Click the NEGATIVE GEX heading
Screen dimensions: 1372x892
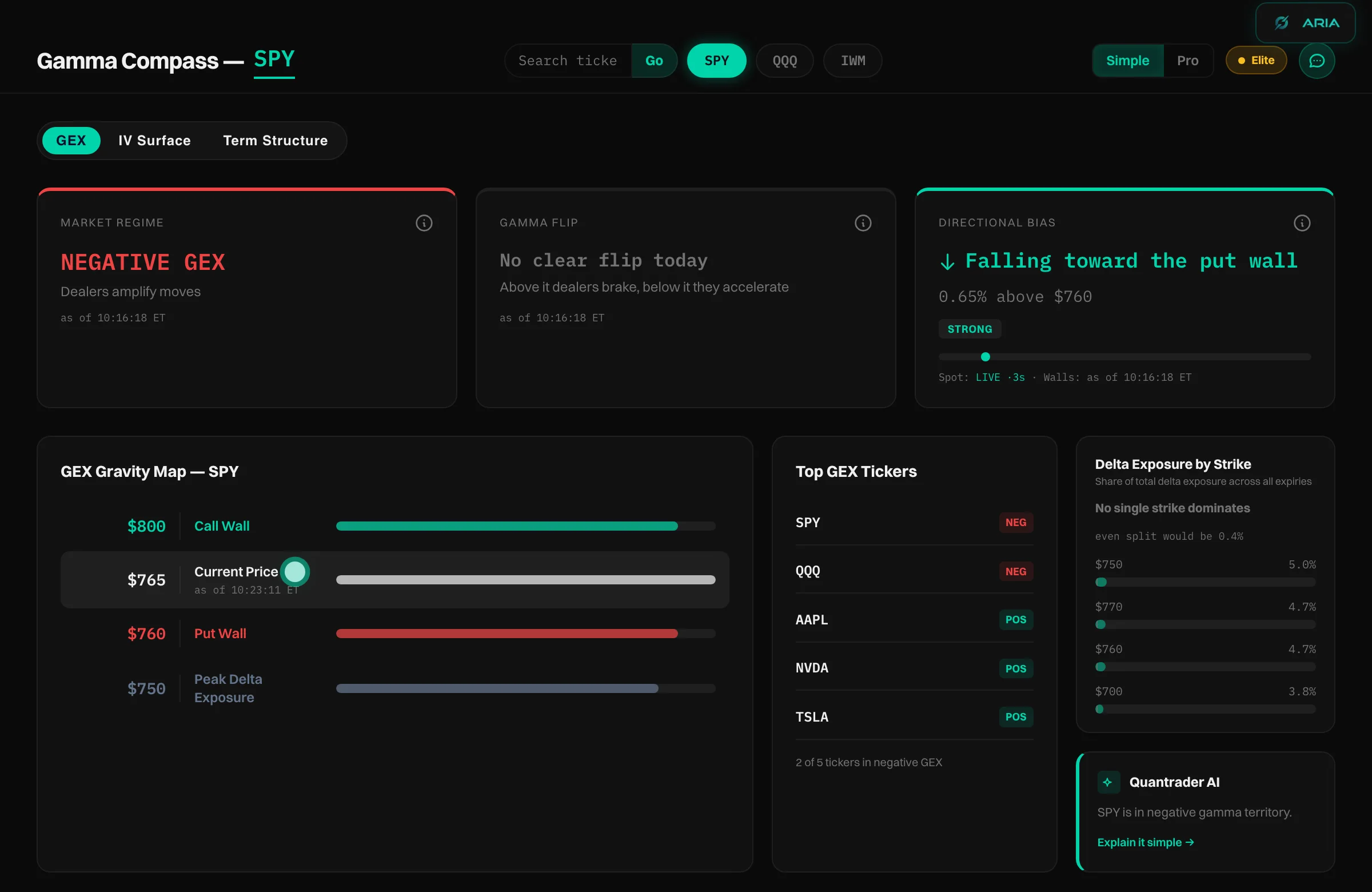click(143, 262)
